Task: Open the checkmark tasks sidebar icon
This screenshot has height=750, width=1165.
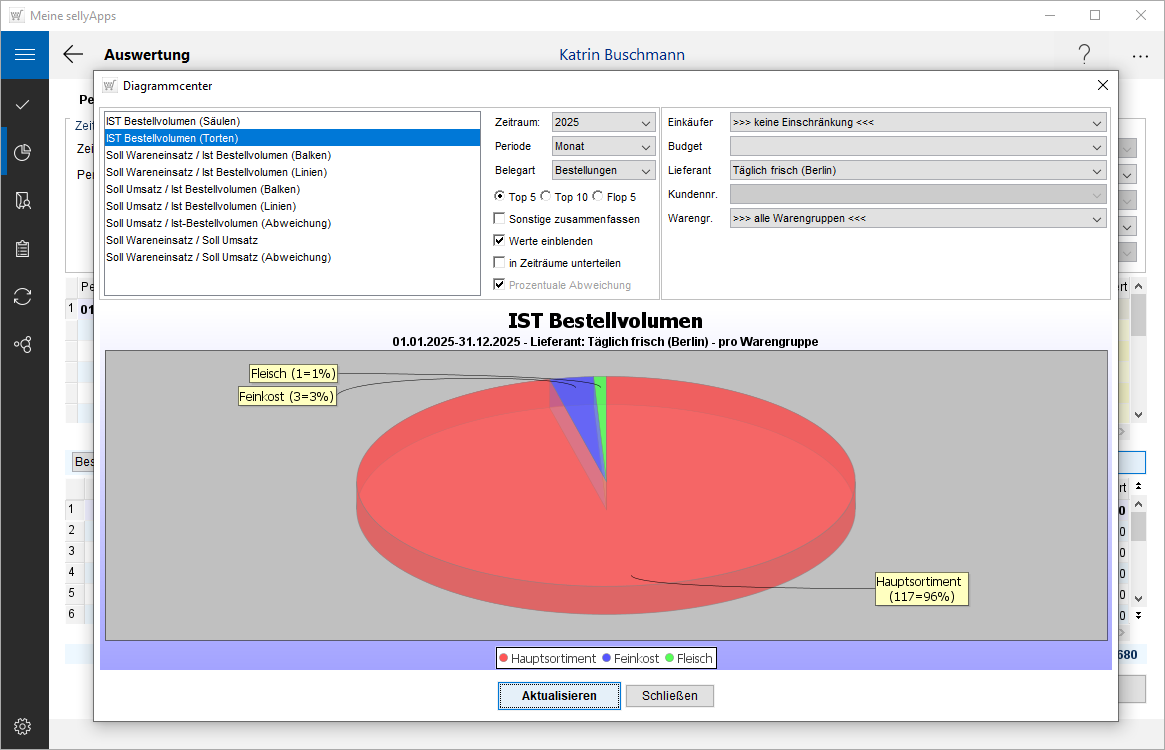Action: [24, 104]
